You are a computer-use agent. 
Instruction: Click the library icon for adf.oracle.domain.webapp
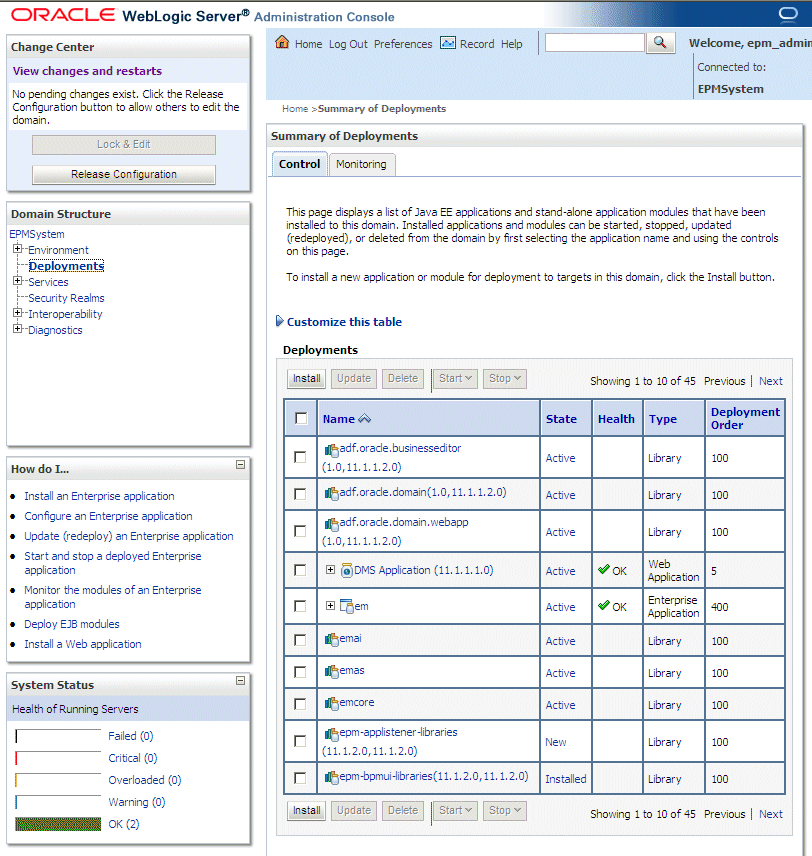(331, 524)
